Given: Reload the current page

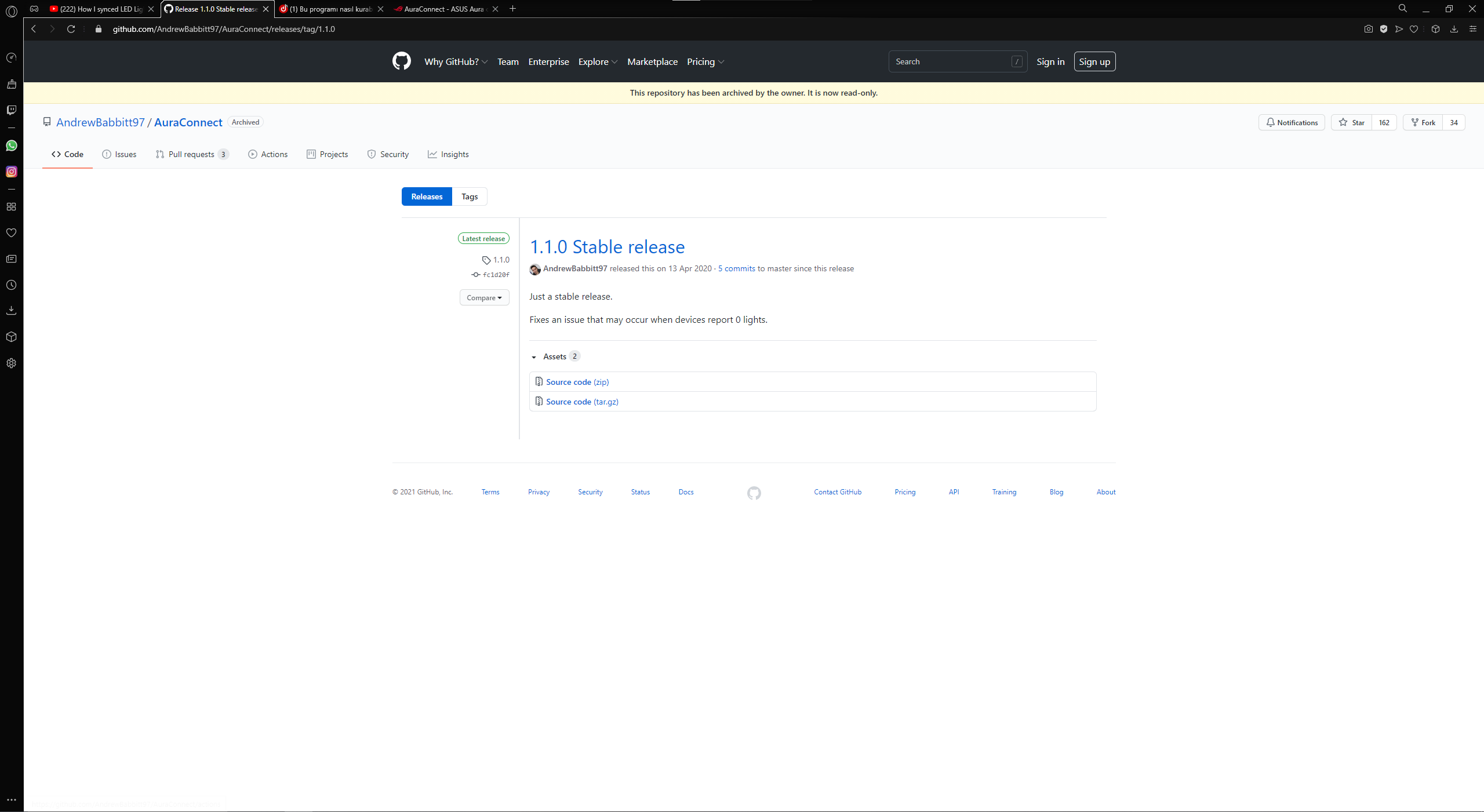Looking at the screenshot, I should point(71,29).
